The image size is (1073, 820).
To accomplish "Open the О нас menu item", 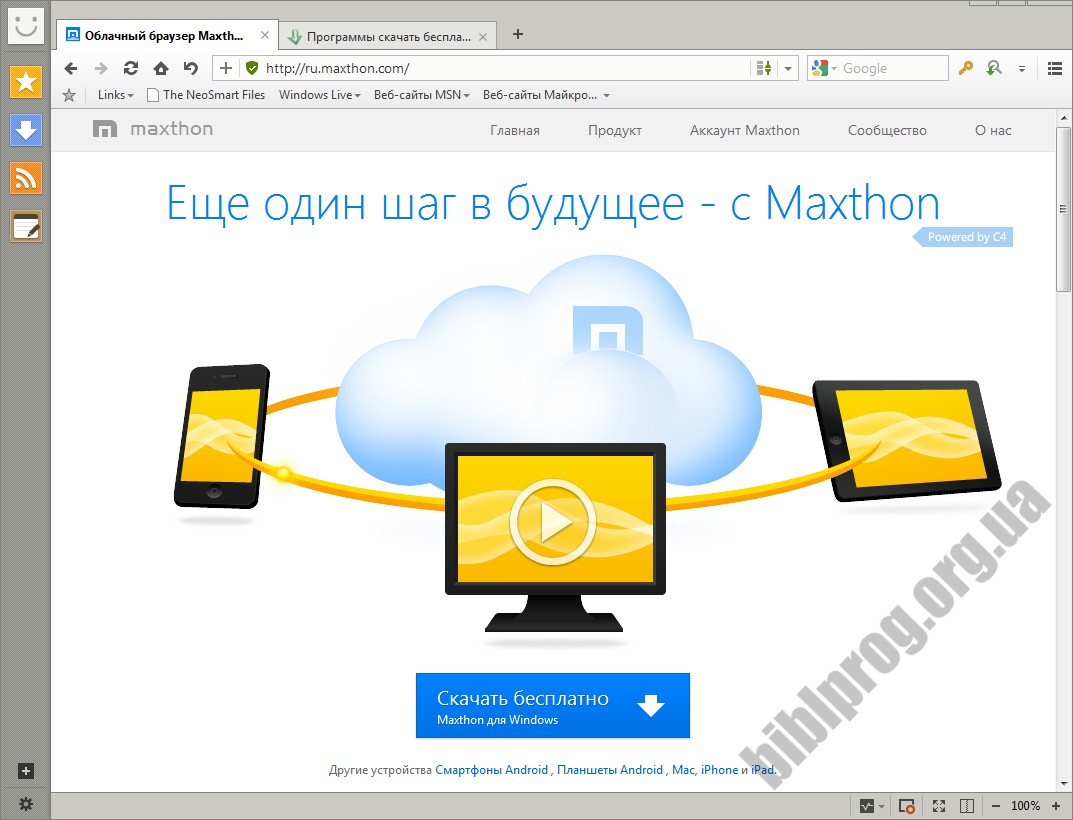I will [x=993, y=130].
